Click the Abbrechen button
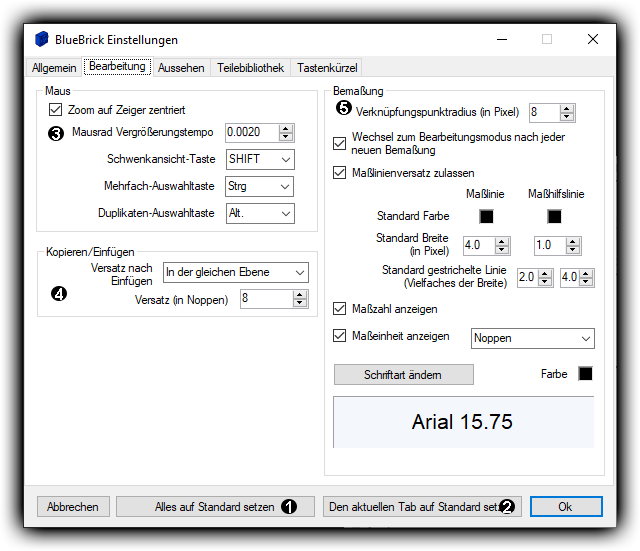The height and width of the screenshot is (551, 640). pyautogui.click(x=73, y=507)
